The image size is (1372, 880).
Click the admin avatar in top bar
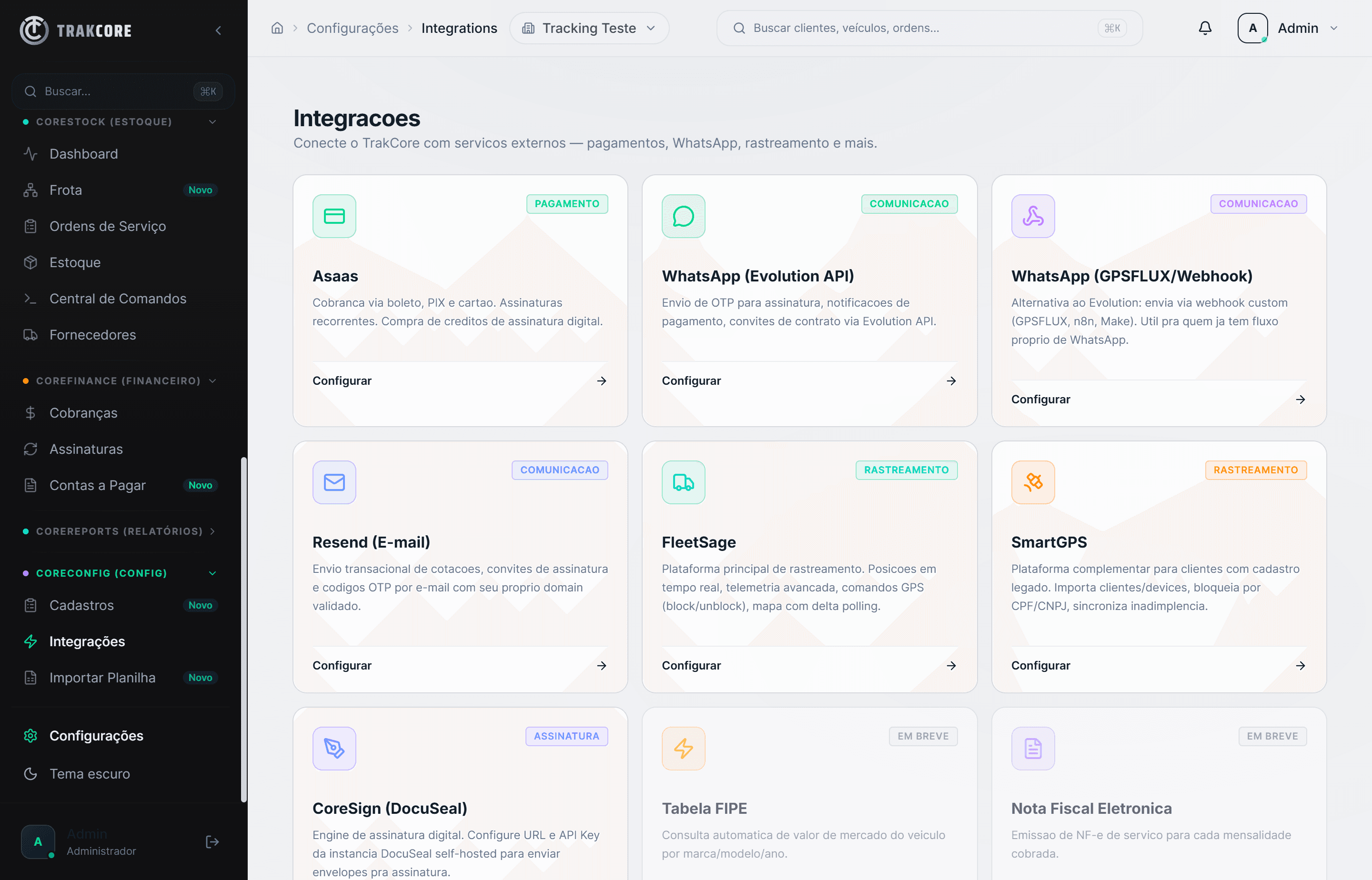point(1252,28)
